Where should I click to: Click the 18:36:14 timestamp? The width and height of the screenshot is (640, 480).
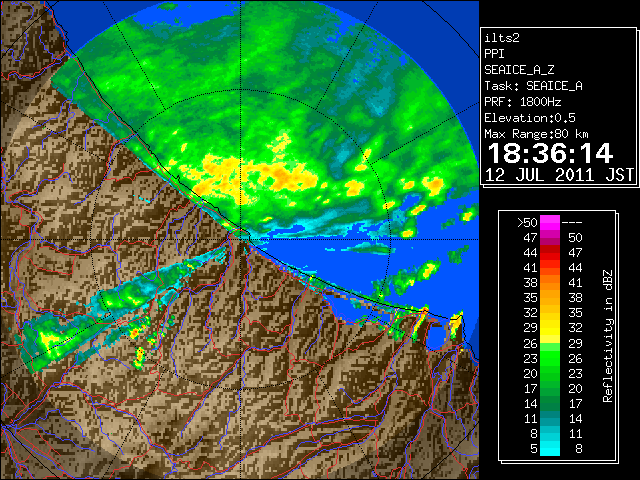point(550,153)
